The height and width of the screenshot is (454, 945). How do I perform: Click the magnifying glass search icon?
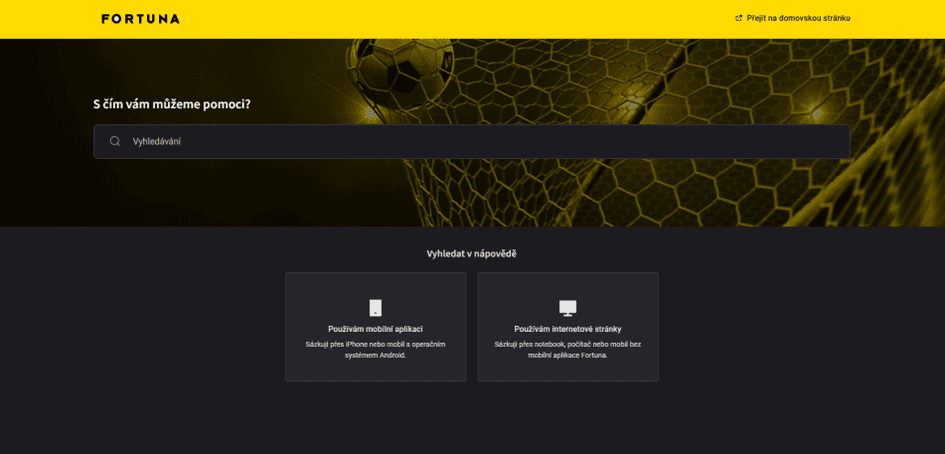point(115,141)
